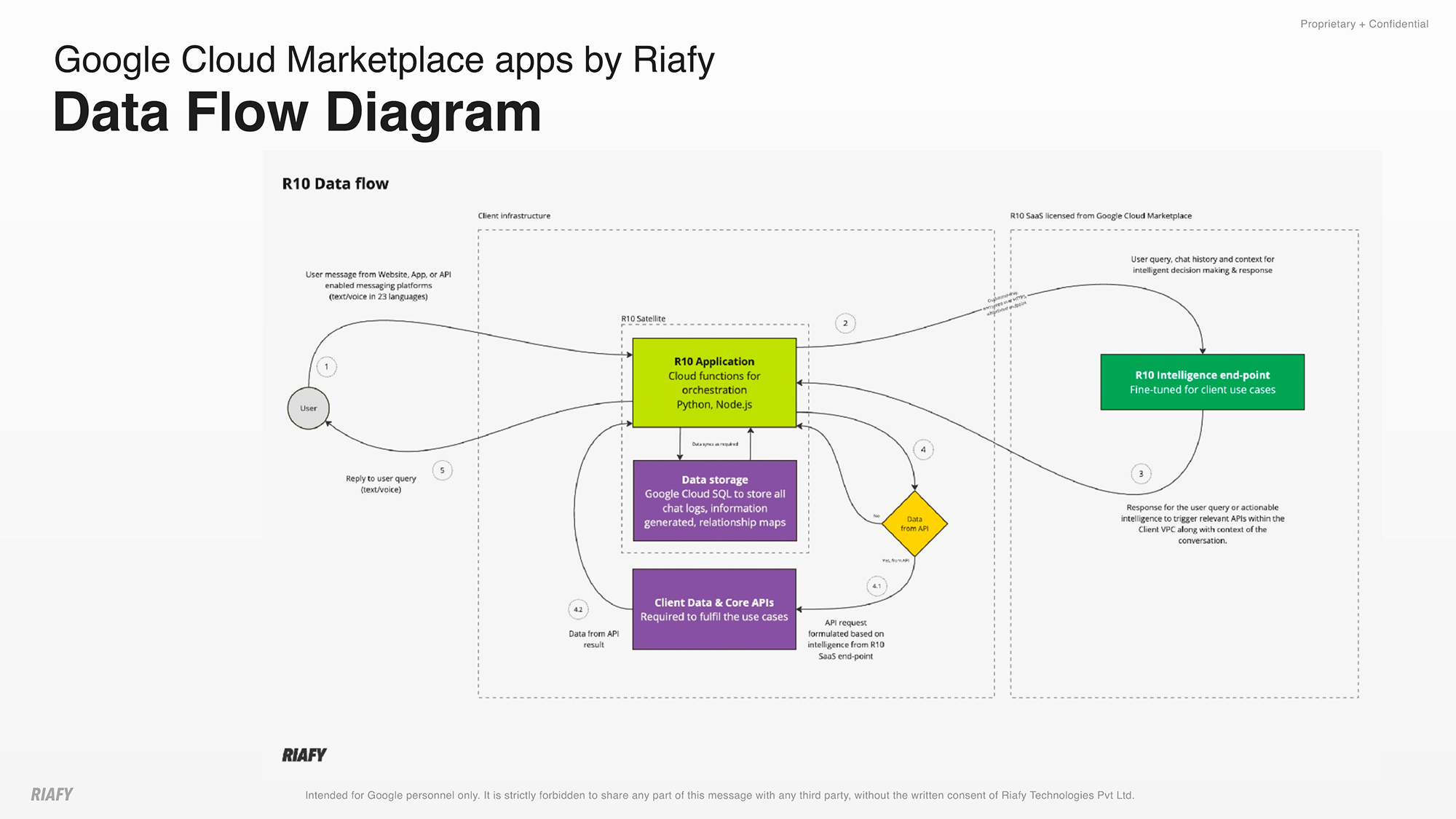Select the Data storage purple box
The image size is (1456, 819).
pos(715,501)
